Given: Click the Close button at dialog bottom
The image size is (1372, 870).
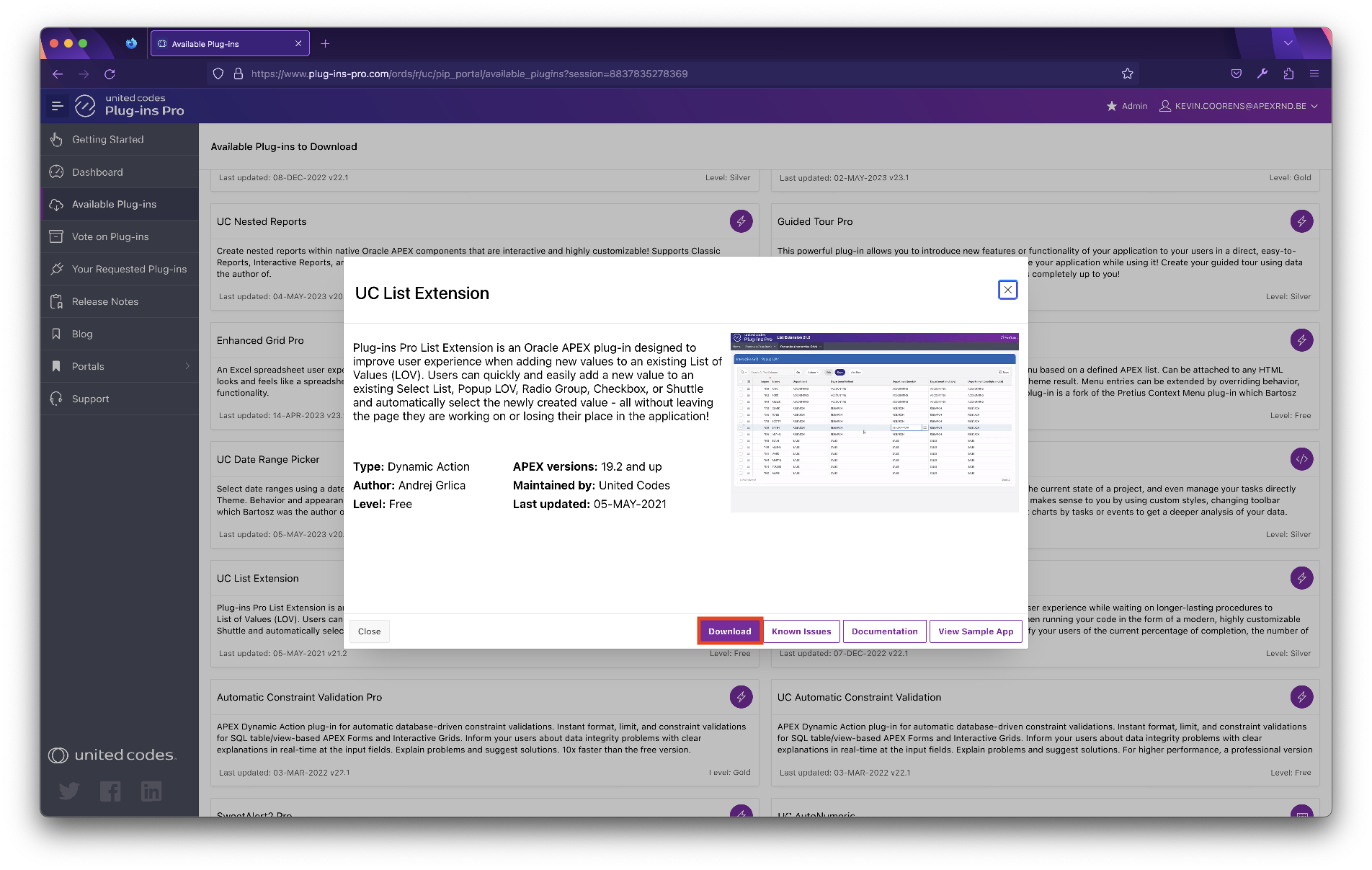Looking at the screenshot, I should click(x=369, y=631).
